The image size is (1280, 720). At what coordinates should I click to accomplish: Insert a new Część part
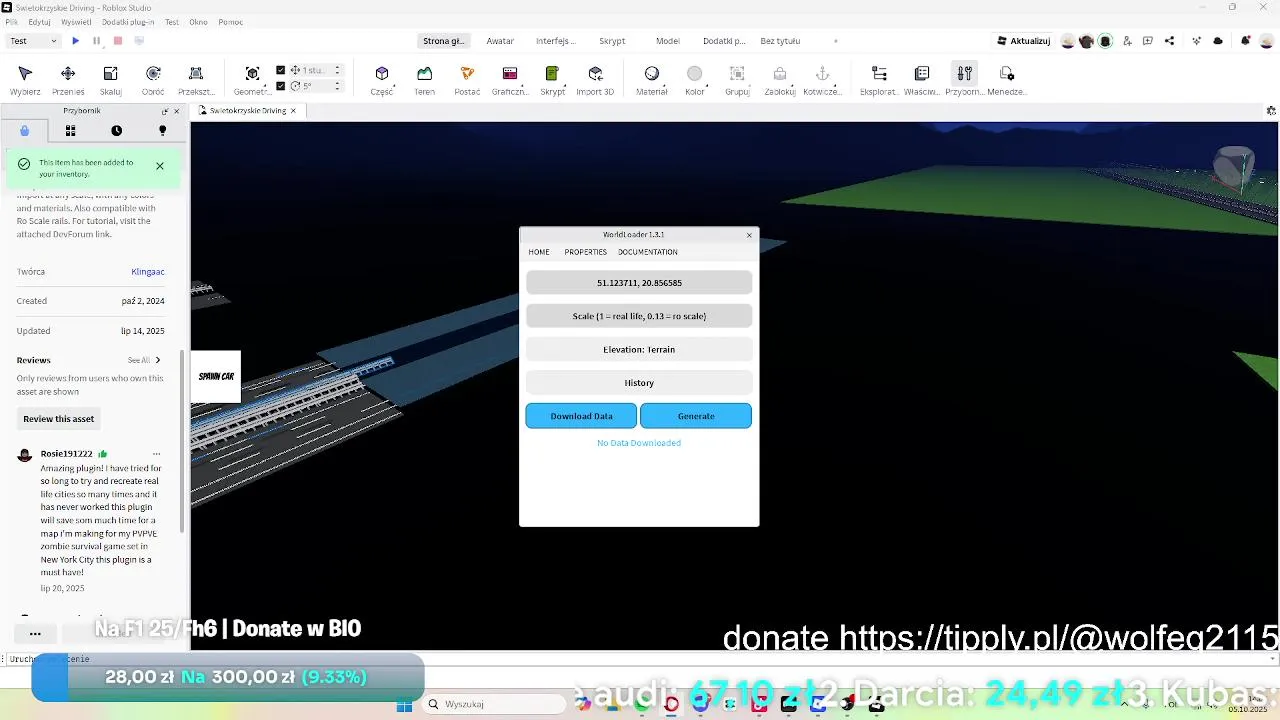[x=382, y=80]
